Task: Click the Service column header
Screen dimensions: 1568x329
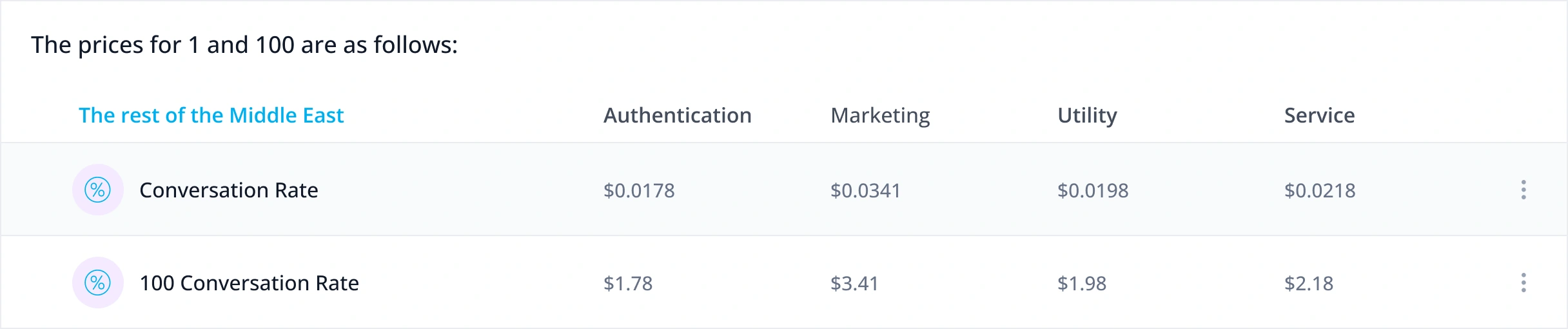Action: coord(1319,115)
